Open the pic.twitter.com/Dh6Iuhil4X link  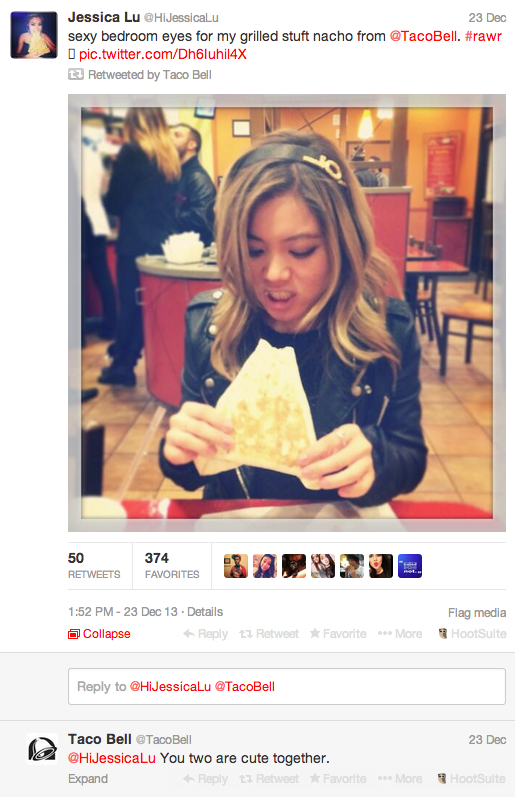(x=162, y=54)
